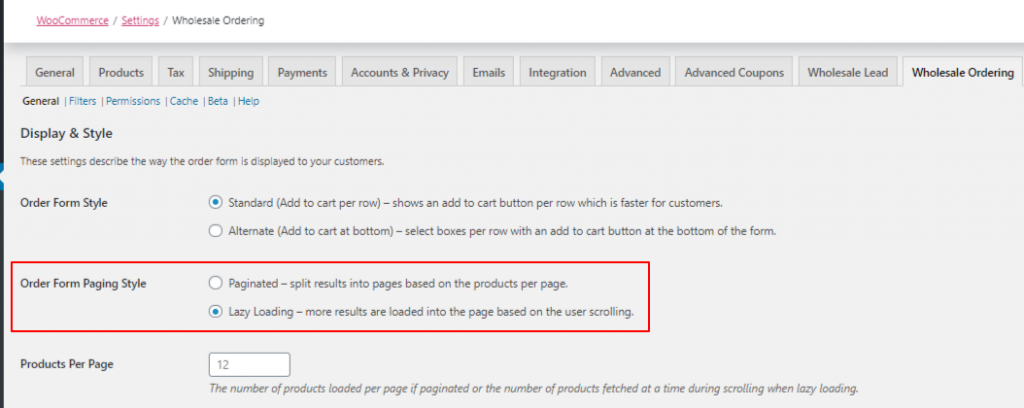Viewport: 1024px width, 408px height.
Task: Open the Tax settings tab
Action: click(x=176, y=72)
